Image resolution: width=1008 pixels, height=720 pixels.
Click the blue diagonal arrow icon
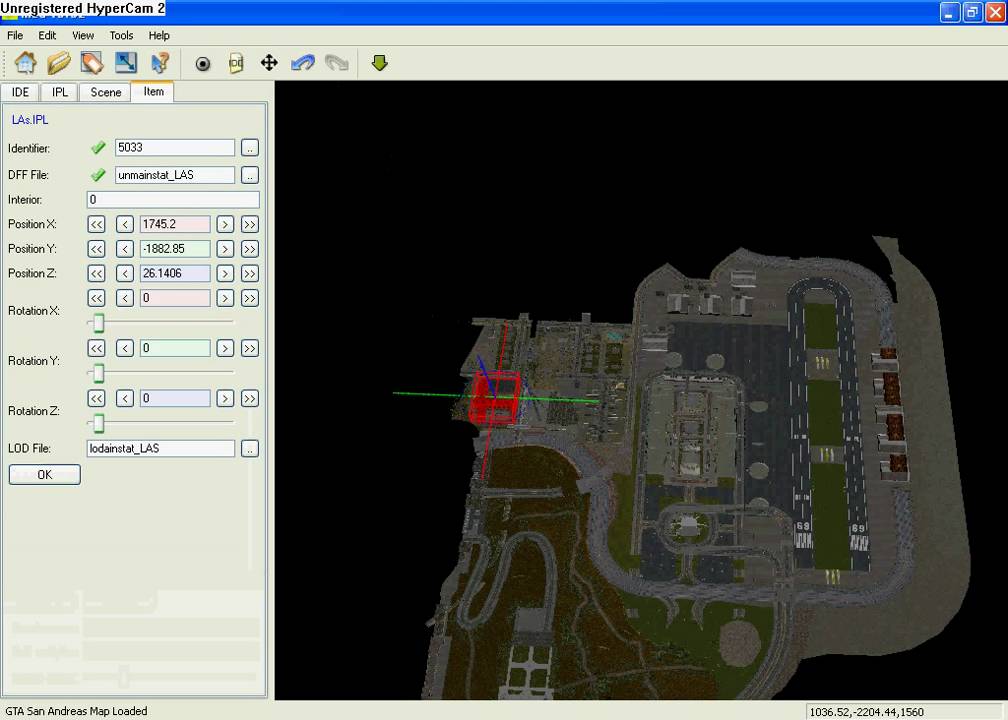point(126,62)
